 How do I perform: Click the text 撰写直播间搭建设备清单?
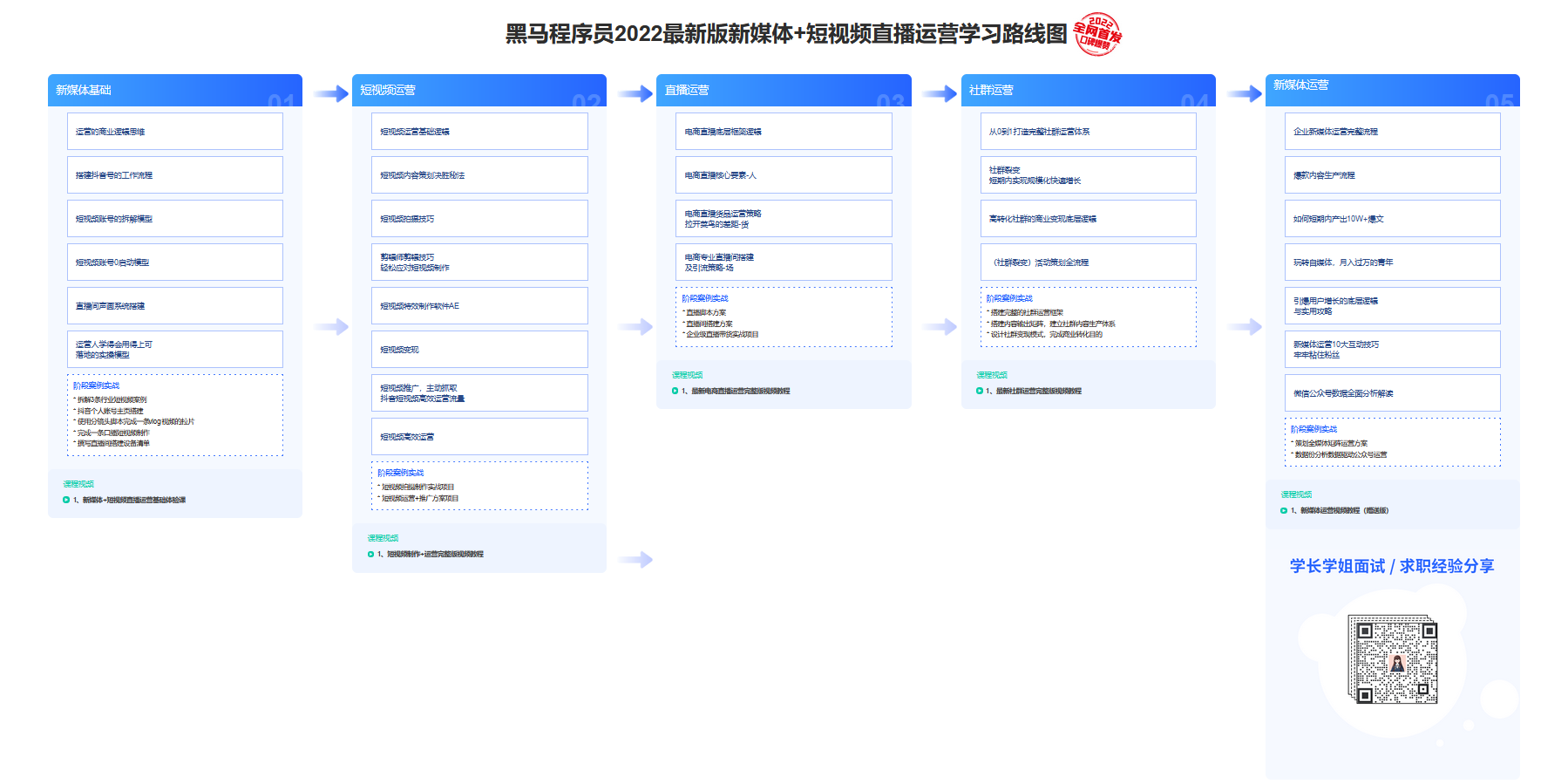(113, 443)
